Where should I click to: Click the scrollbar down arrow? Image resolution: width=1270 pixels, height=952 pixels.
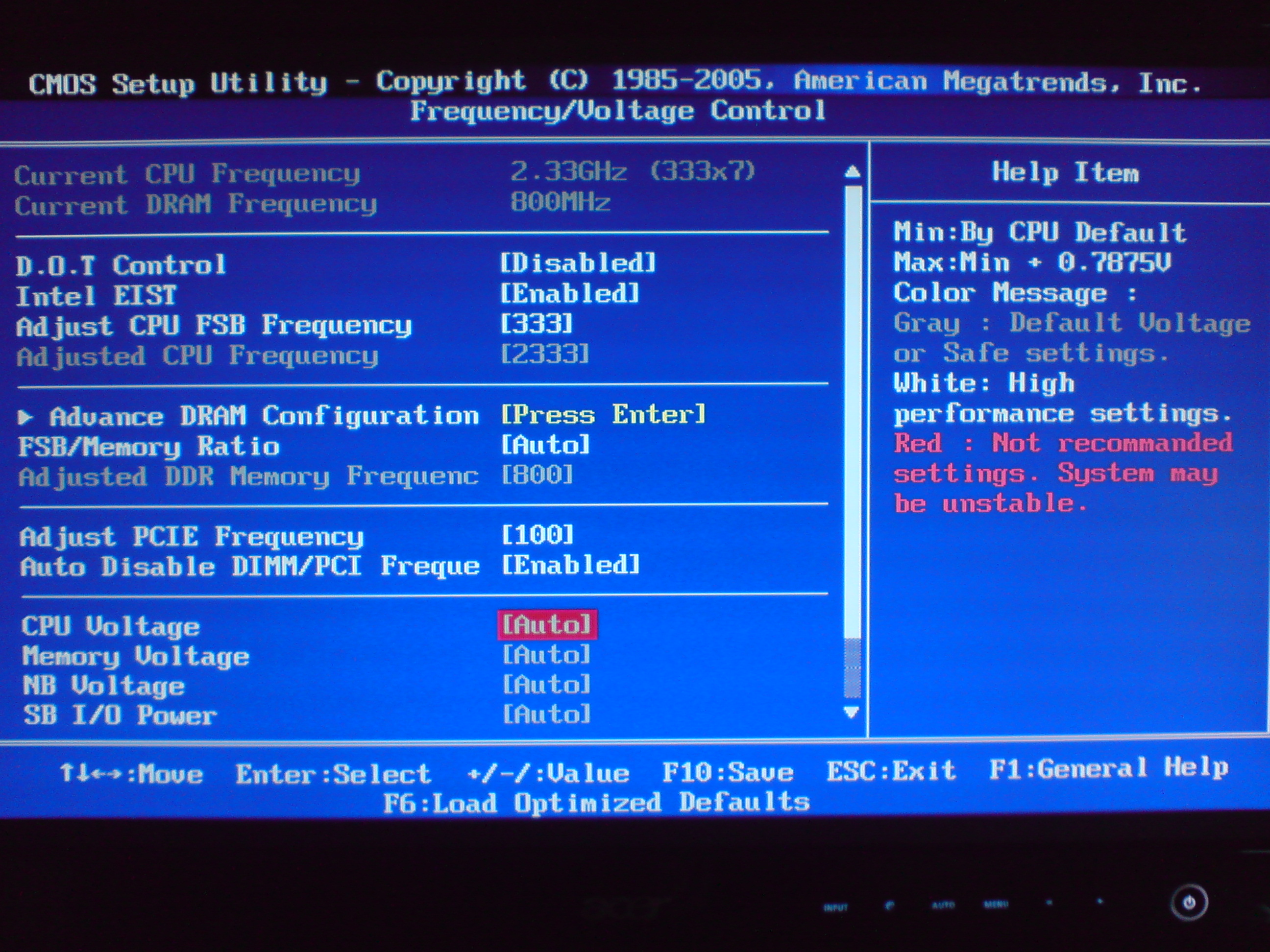(852, 712)
